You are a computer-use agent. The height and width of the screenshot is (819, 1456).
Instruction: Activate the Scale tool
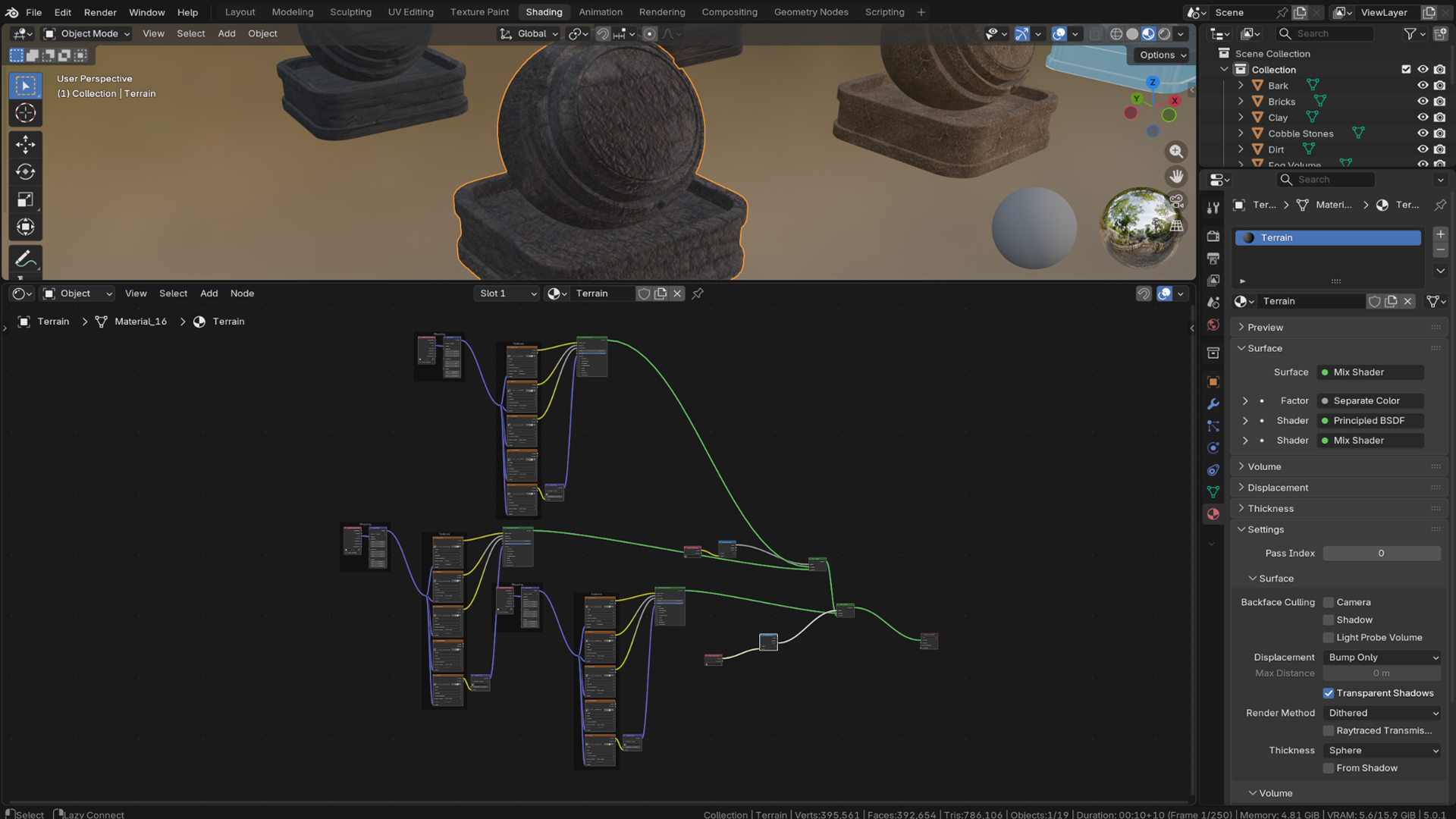(x=25, y=199)
